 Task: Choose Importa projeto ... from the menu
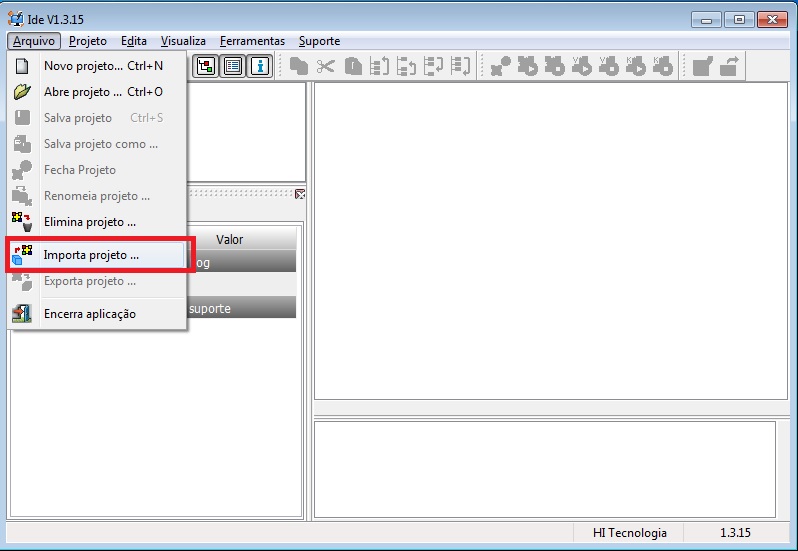pos(97,255)
